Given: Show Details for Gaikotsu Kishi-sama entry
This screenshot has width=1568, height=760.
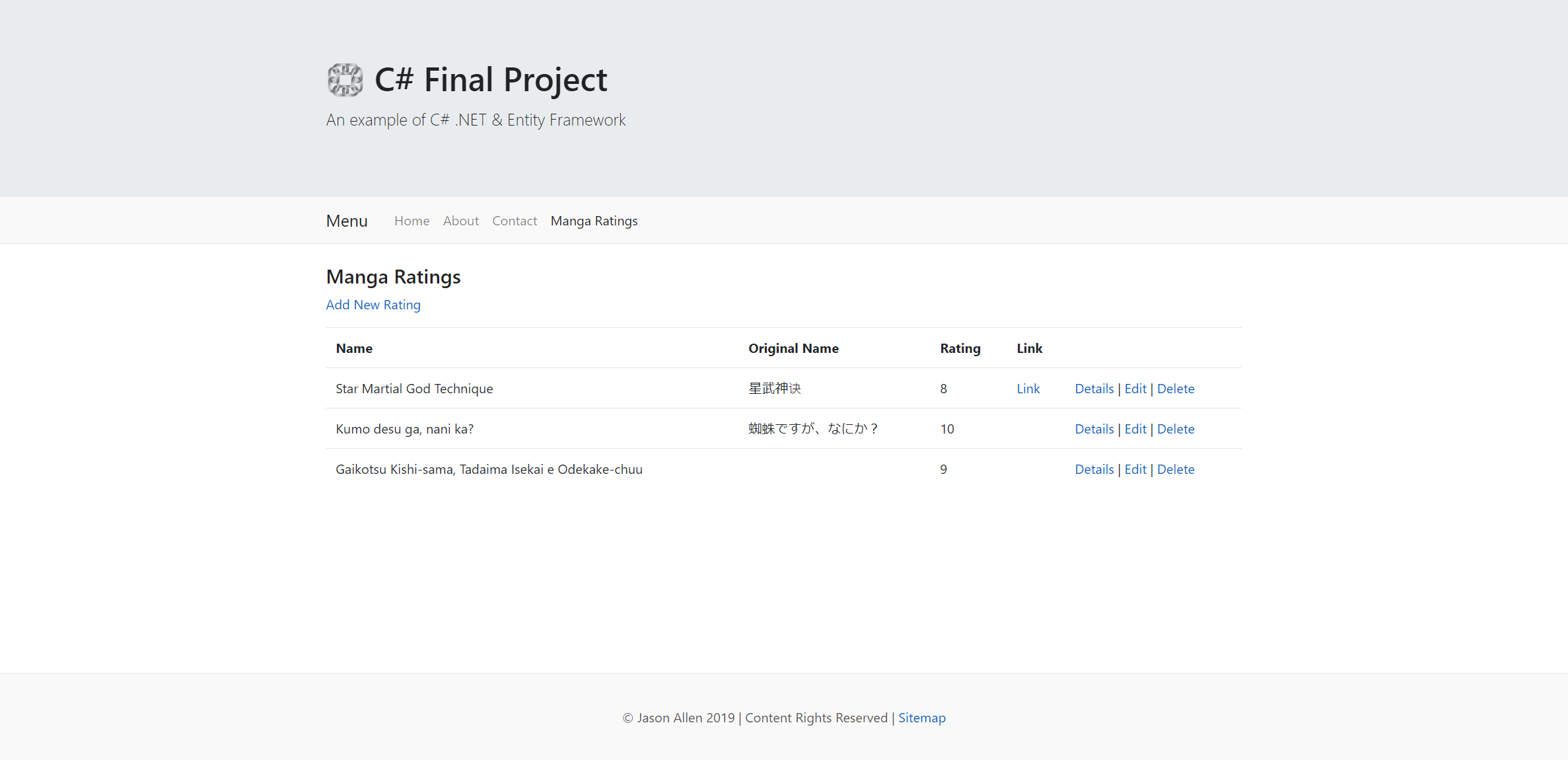Looking at the screenshot, I should pyautogui.click(x=1094, y=469).
